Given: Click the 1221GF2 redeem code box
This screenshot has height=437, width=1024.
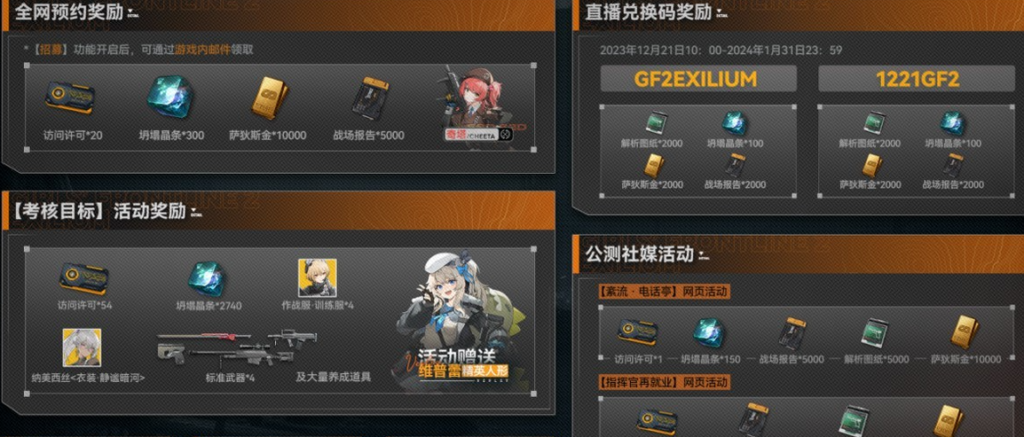Looking at the screenshot, I should 917,79.
